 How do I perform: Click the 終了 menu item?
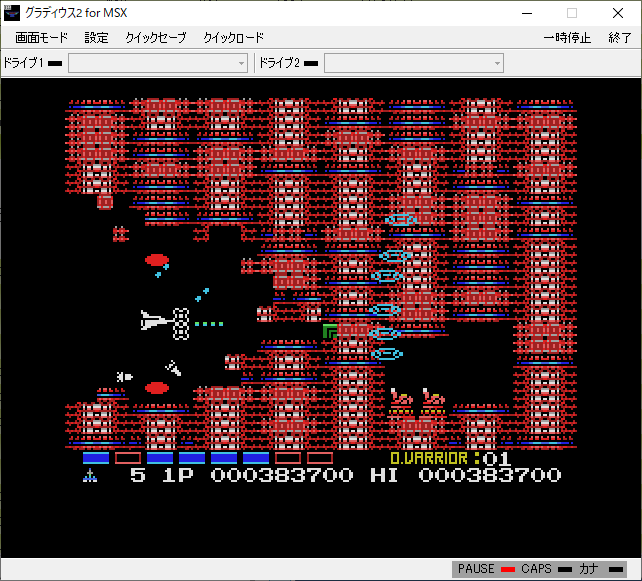tap(619, 38)
